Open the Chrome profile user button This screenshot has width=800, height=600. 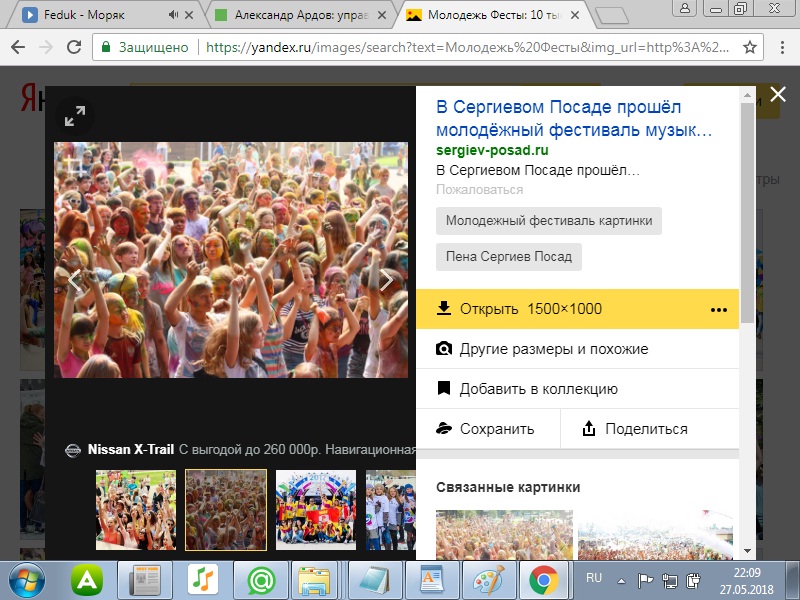pyautogui.click(x=685, y=8)
